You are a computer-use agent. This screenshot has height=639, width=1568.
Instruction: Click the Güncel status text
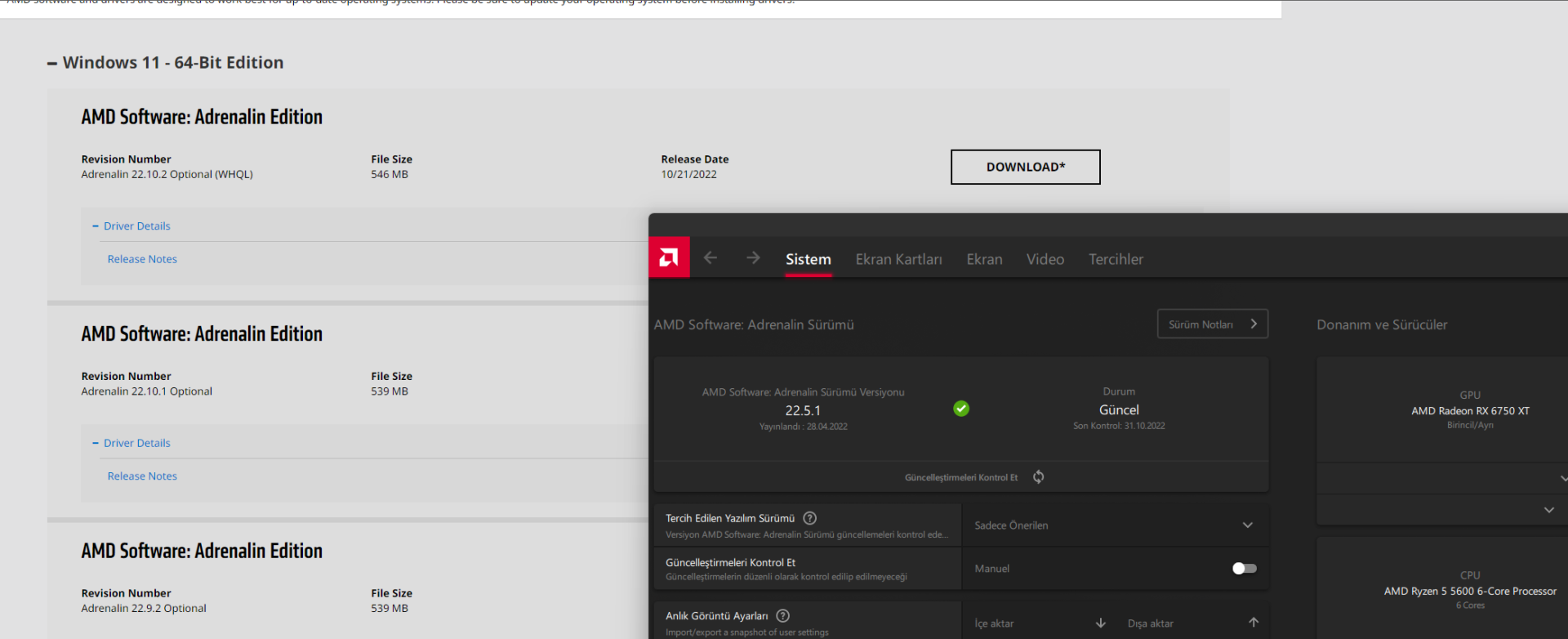coord(1119,410)
